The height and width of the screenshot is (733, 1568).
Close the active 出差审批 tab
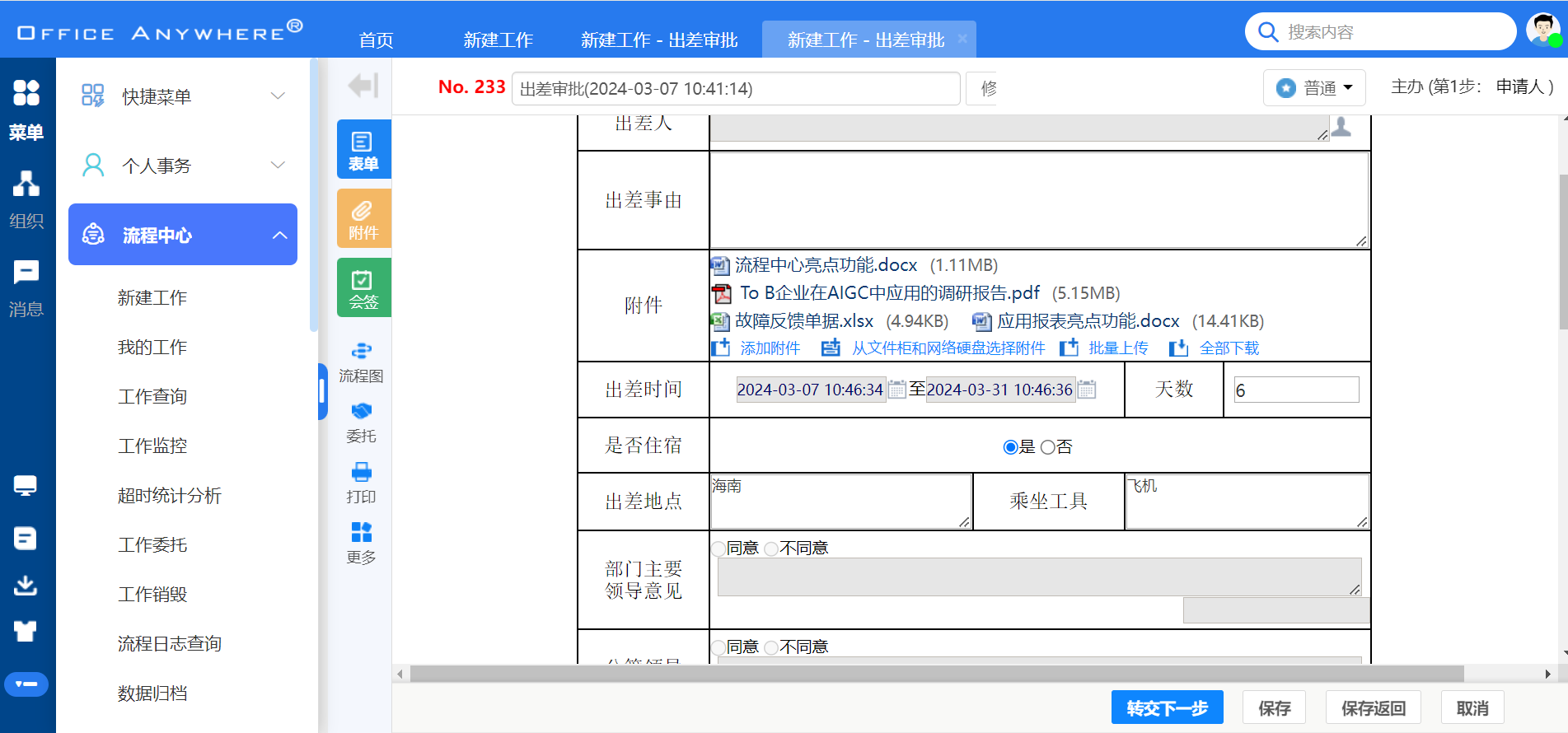(962, 39)
